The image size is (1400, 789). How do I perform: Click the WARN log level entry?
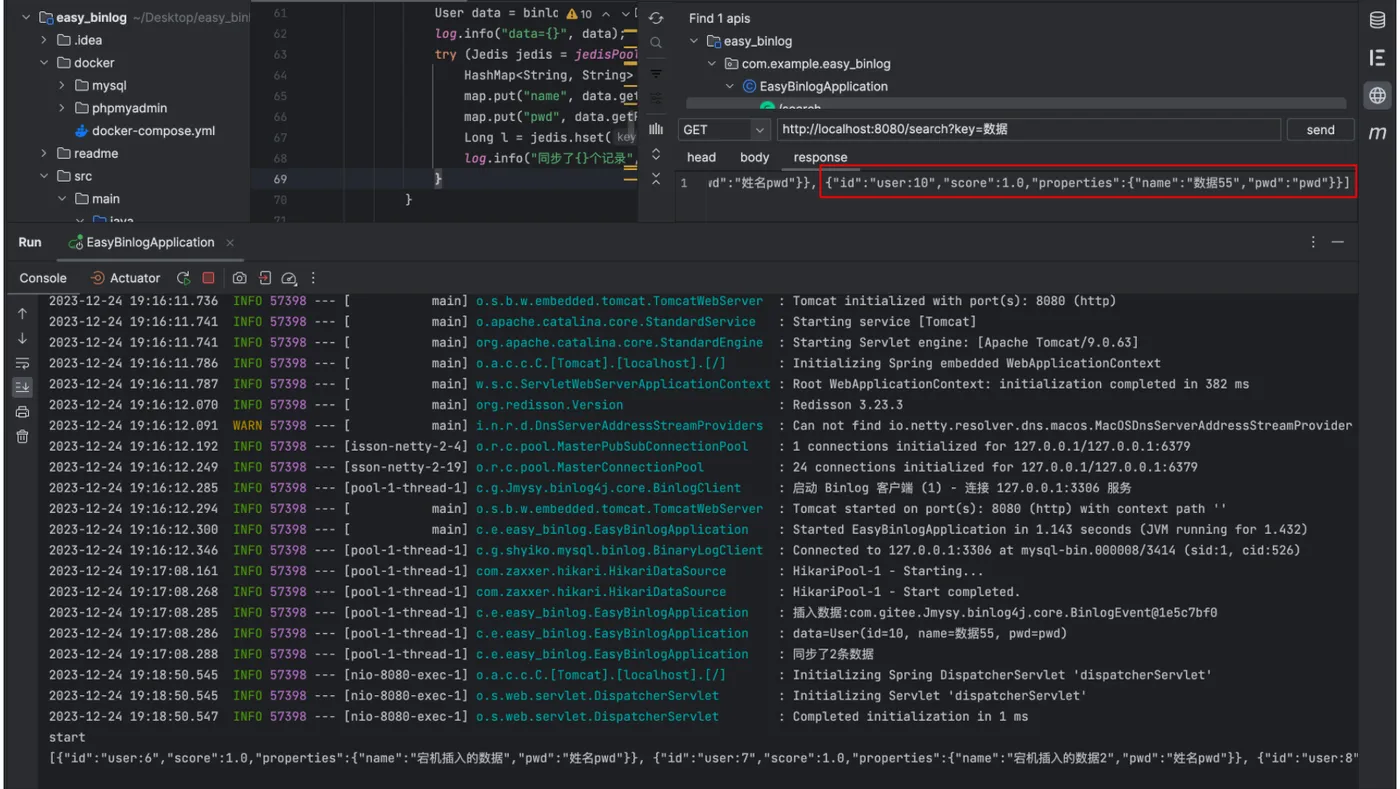coord(247,426)
